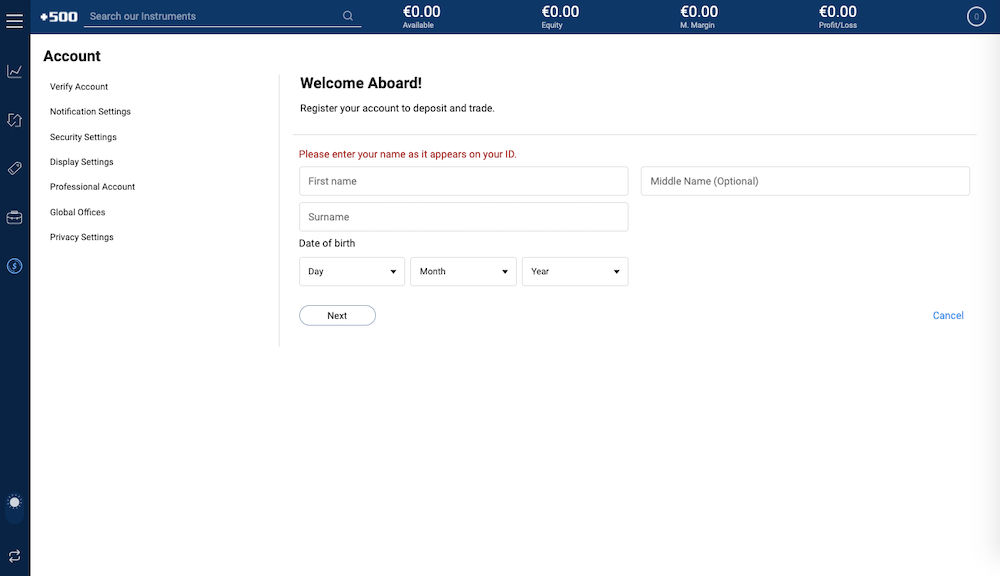The width and height of the screenshot is (1000, 576).
Task: Focus the Middle Name (Optional) field
Action: click(x=805, y=181)
